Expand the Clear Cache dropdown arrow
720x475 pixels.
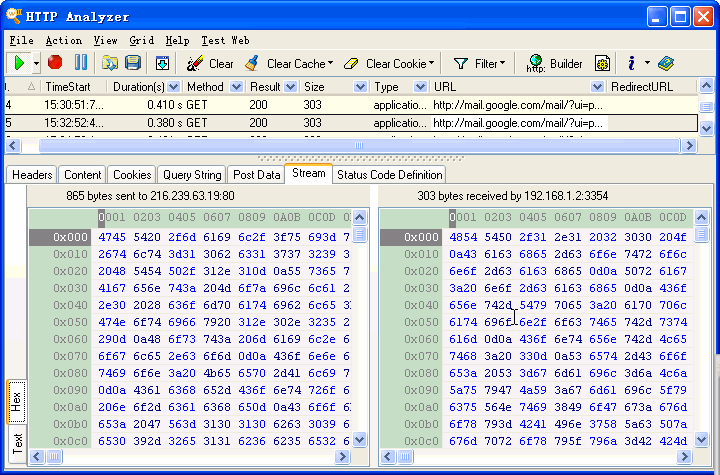(x=331, y=63)
